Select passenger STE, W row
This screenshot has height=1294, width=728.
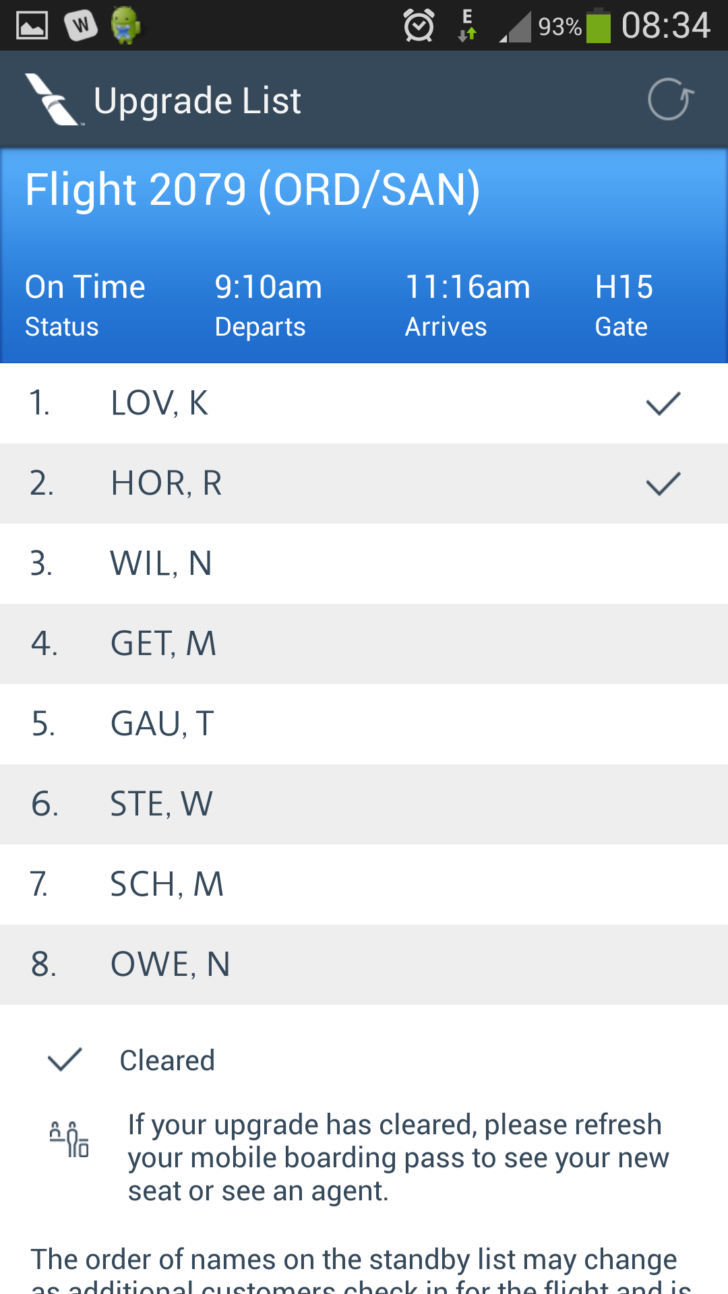[x=364, y=804]
